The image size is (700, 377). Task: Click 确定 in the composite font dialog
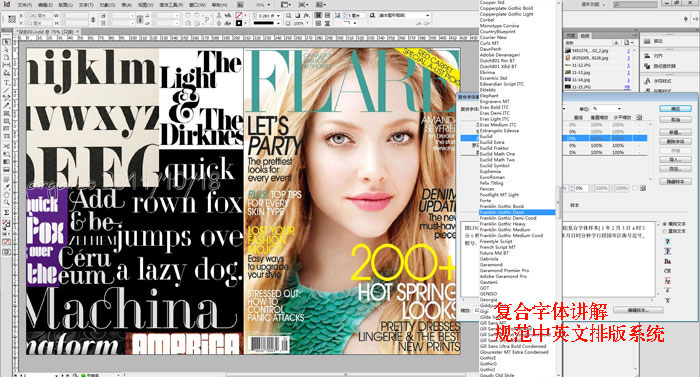(x=675, y=109)
